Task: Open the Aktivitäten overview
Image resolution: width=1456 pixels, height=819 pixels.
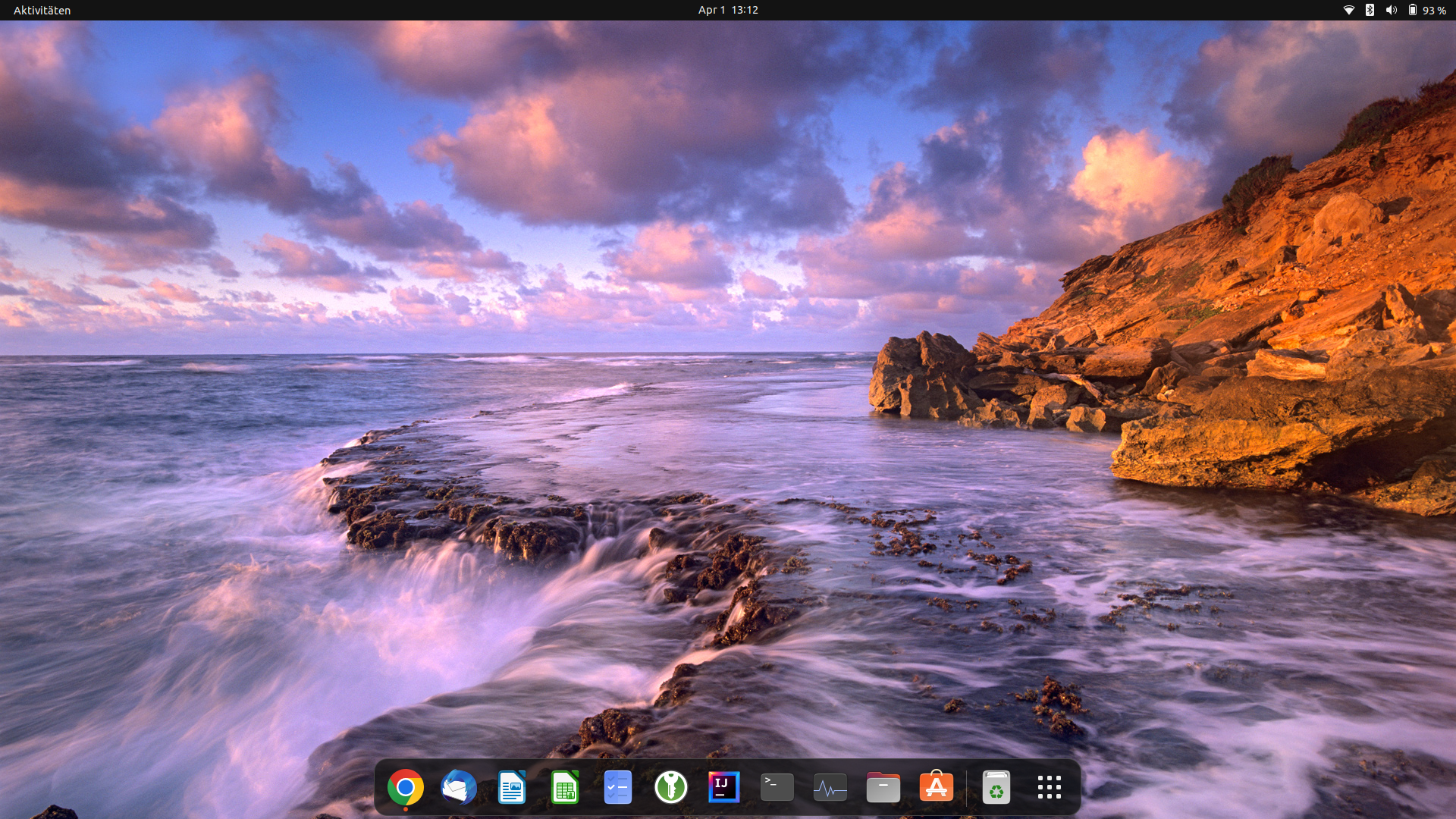Action: 40,10
